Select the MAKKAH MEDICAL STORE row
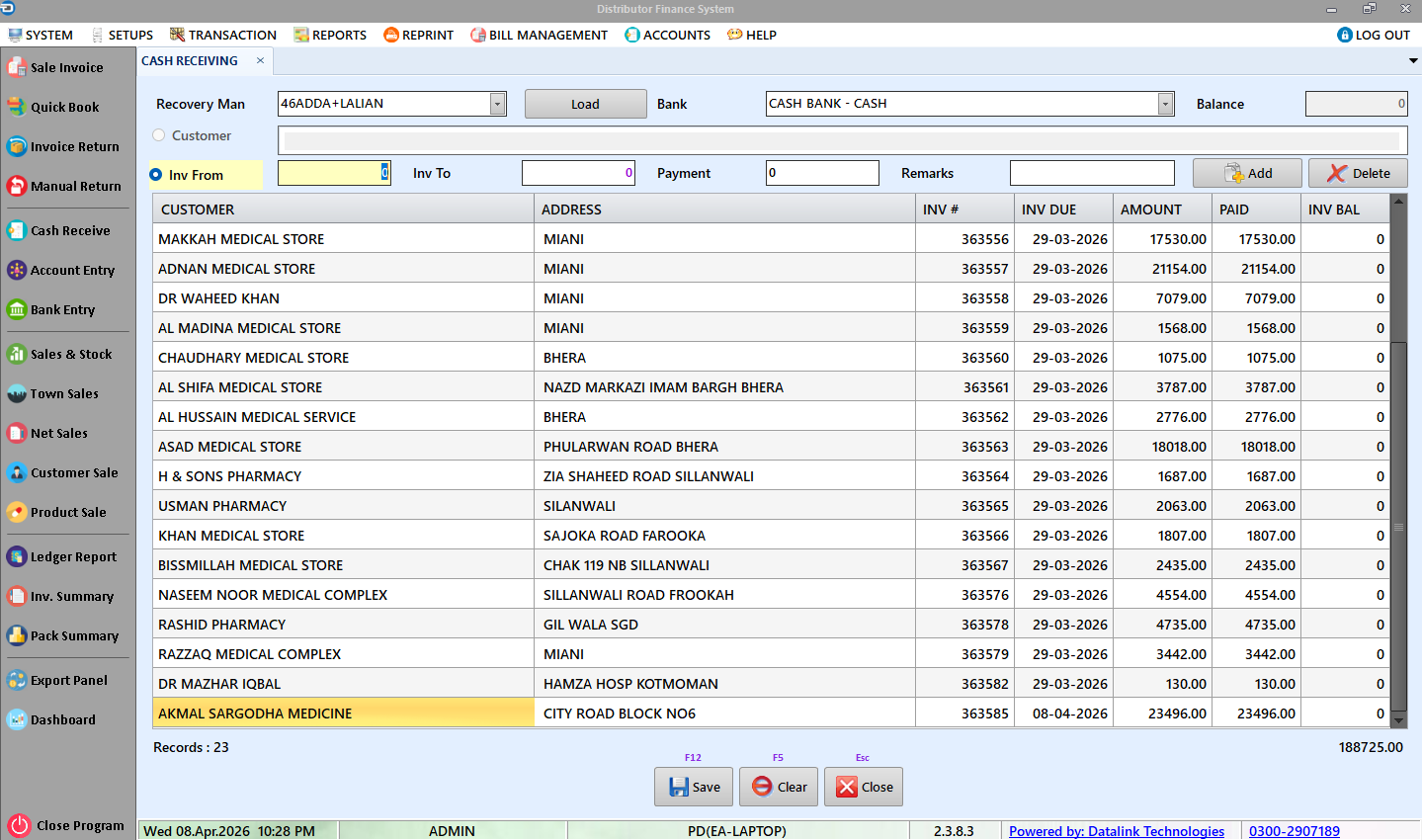This screenshot has width=1422, height=840. (772, 239)
